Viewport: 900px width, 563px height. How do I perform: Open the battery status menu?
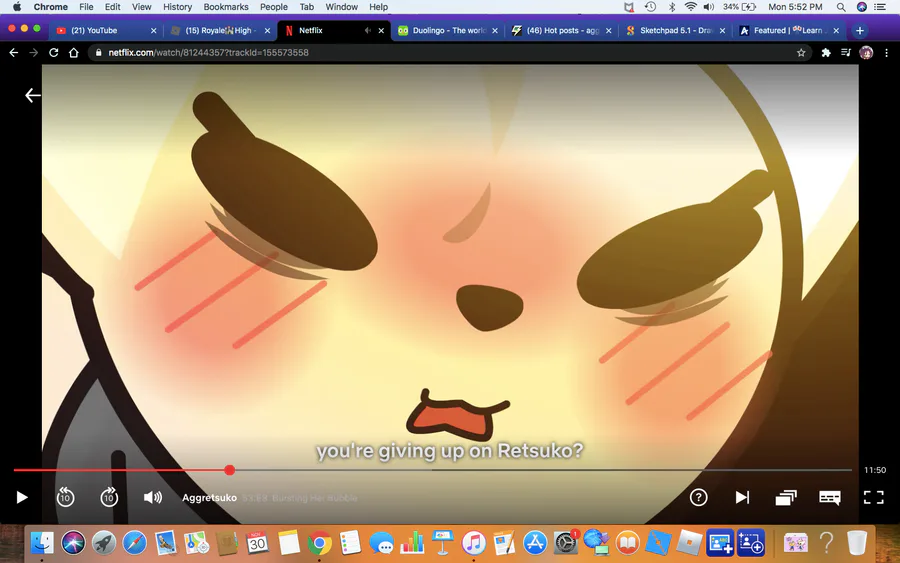point(740,7)
